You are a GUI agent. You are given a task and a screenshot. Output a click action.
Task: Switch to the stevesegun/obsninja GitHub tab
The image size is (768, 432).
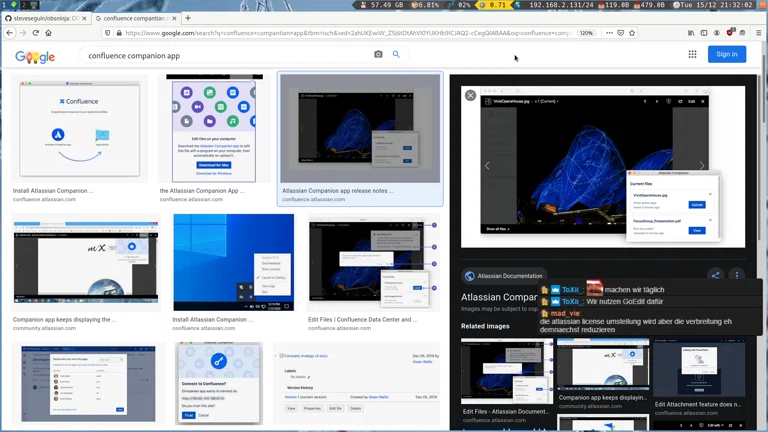tap(45, 18)
